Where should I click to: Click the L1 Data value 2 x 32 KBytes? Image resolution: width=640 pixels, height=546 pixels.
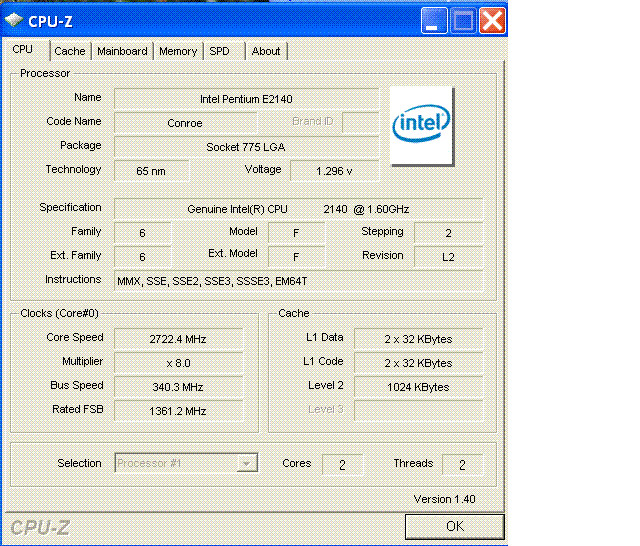click(418, 339)
